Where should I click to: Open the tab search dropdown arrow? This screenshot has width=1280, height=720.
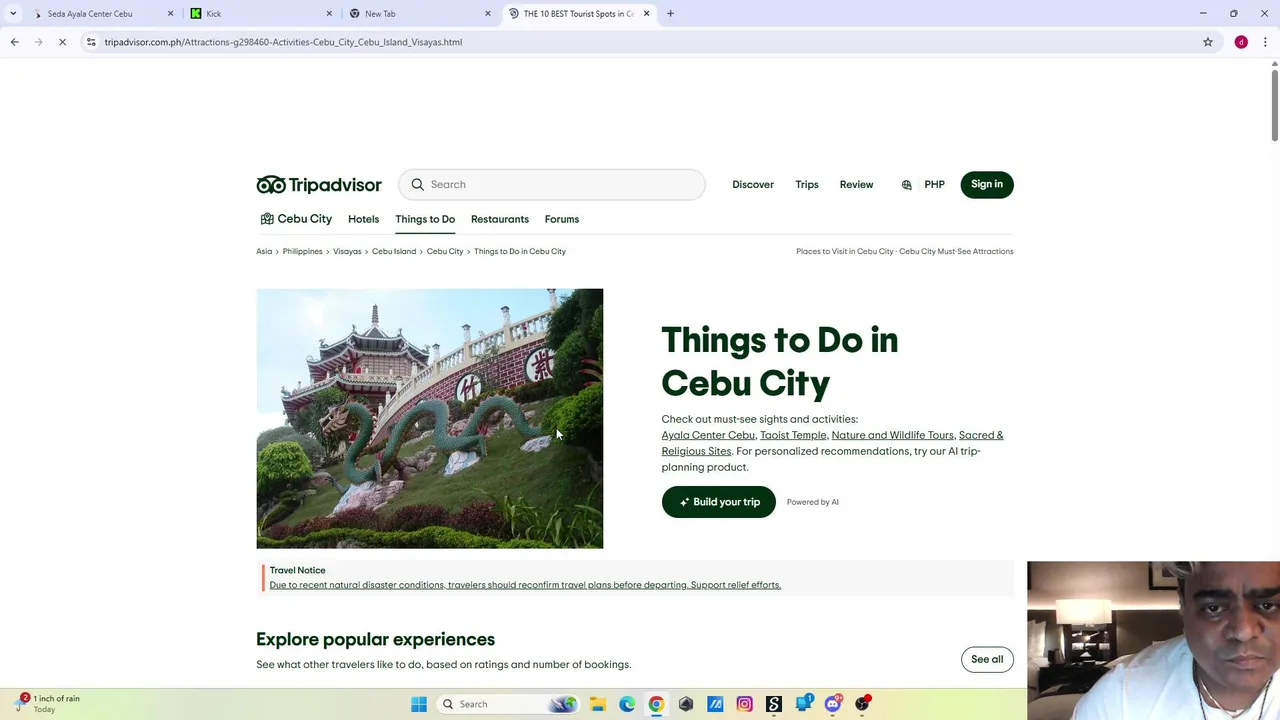click(13, 14)
